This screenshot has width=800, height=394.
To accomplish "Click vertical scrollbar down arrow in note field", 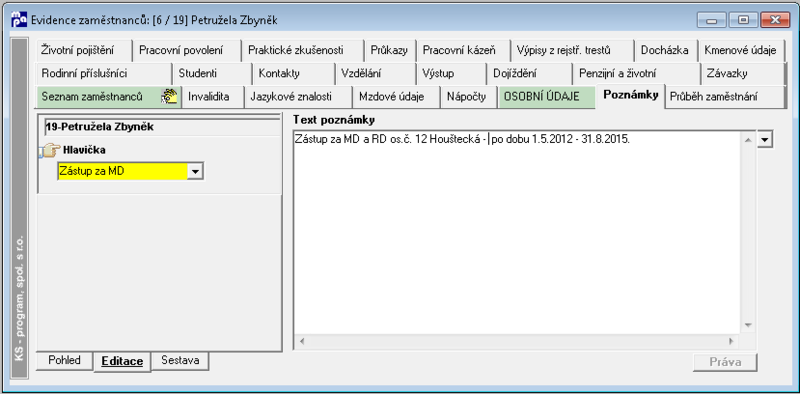I will (x=748, y=325).
